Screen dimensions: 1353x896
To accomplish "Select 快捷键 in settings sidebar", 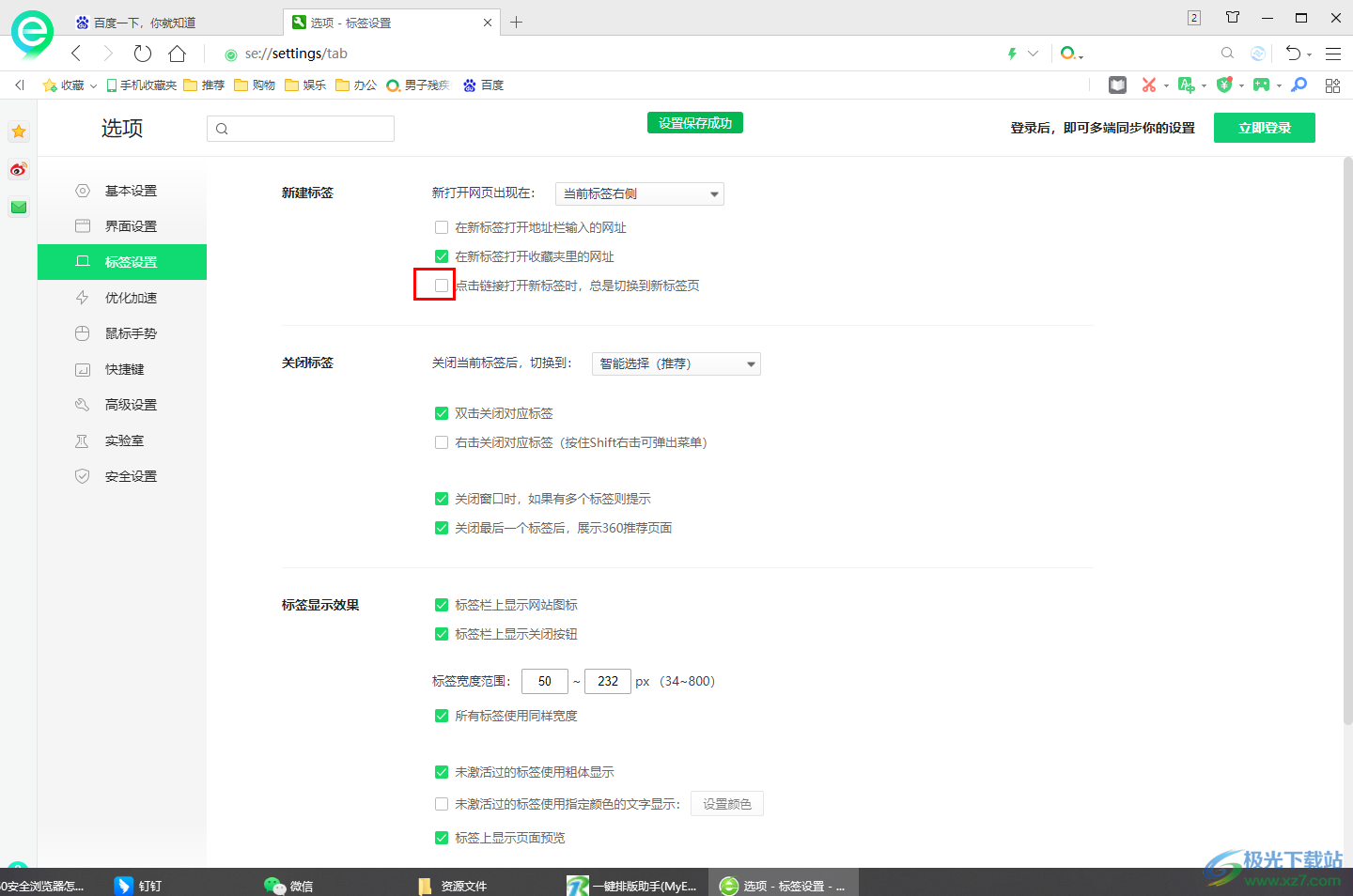I will (x=122, y=369).
